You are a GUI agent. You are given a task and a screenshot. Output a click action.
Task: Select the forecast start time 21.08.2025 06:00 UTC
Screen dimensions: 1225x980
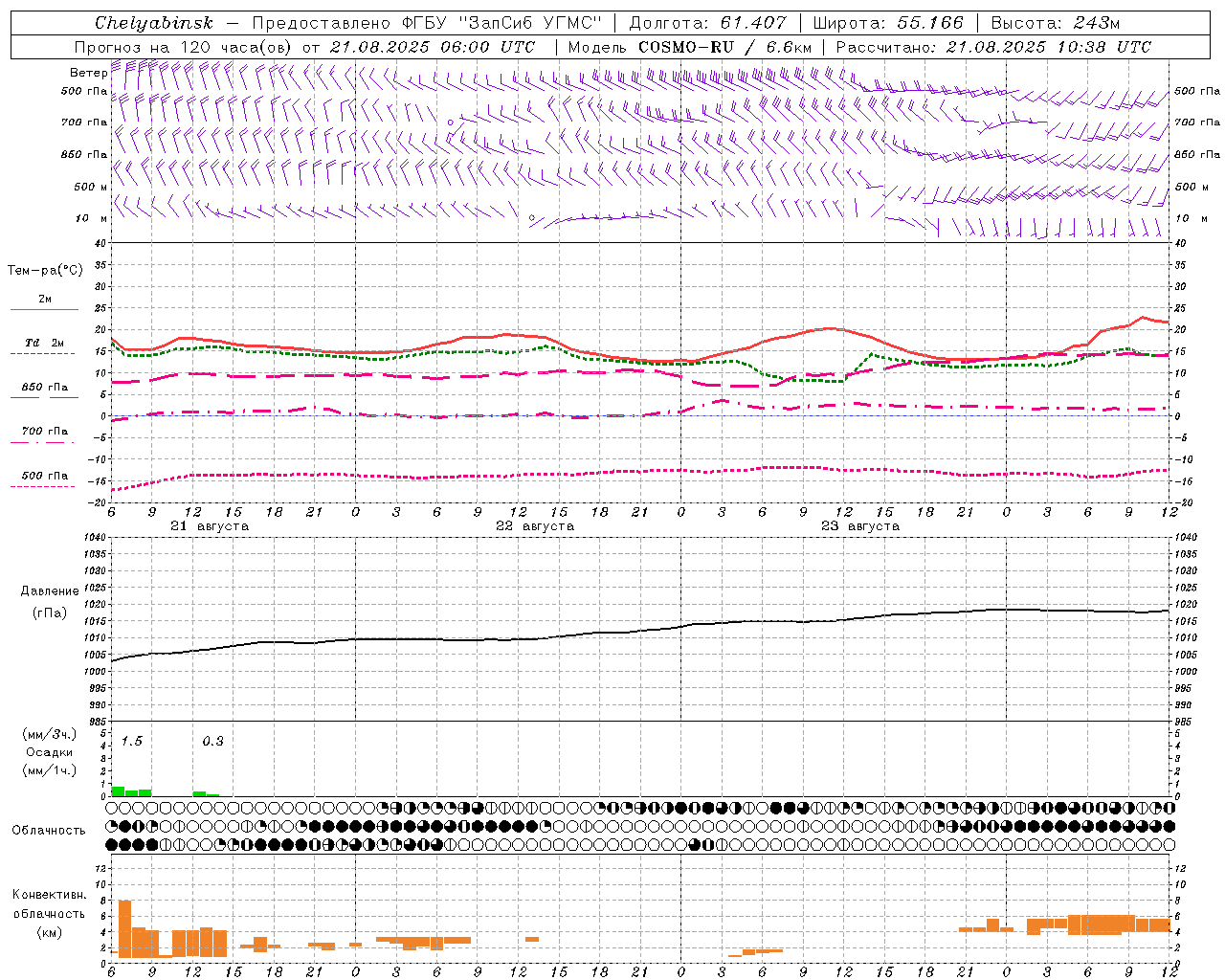(432, 47)
